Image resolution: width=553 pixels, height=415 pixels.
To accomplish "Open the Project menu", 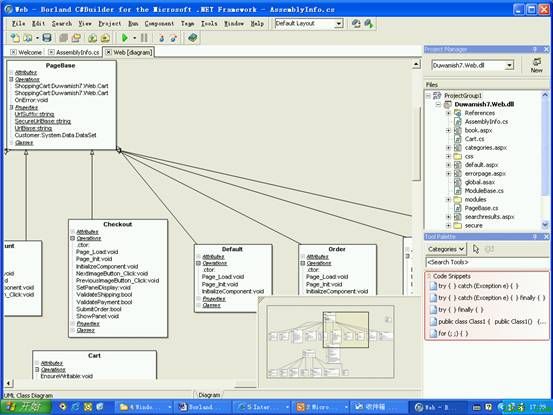I will point(110,24).
